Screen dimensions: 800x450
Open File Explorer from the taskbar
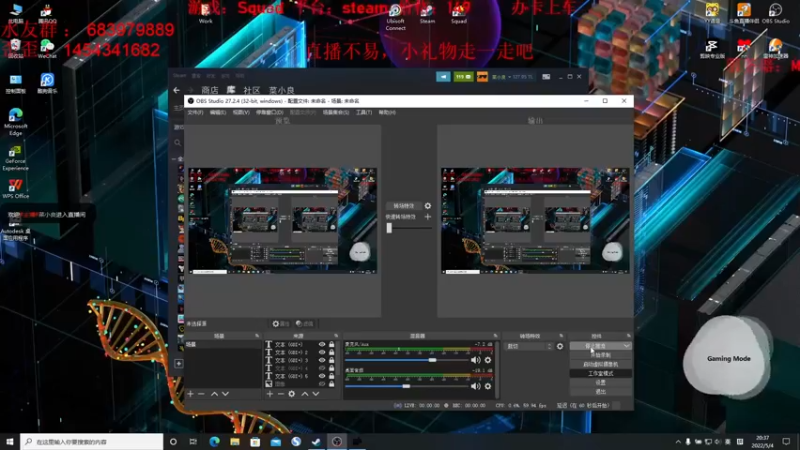[235, 441]
